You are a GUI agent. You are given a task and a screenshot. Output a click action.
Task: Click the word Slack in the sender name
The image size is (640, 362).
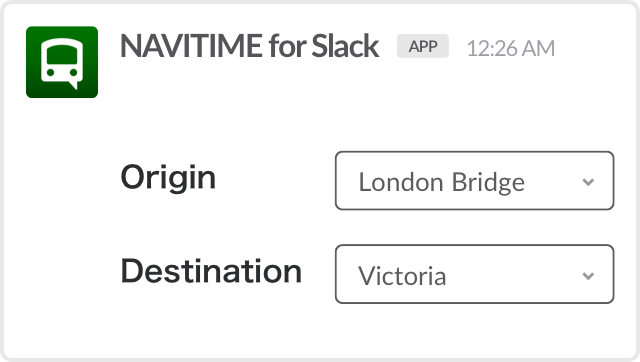click(x=345, y=46)
